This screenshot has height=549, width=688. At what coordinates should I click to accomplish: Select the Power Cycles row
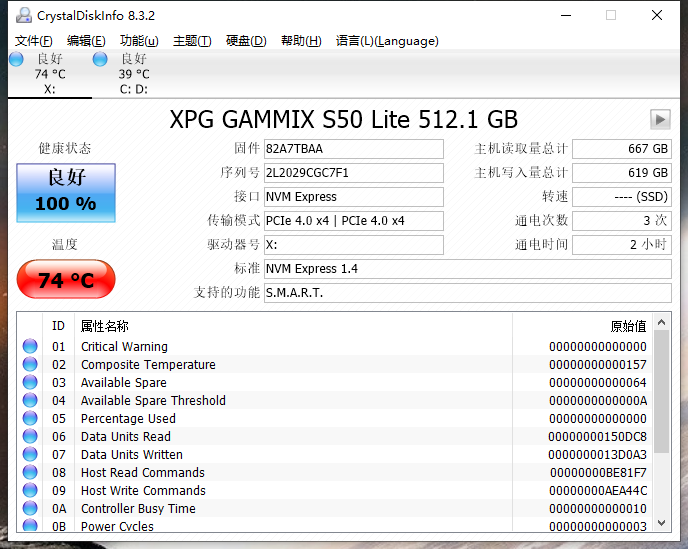coord(335,525)
